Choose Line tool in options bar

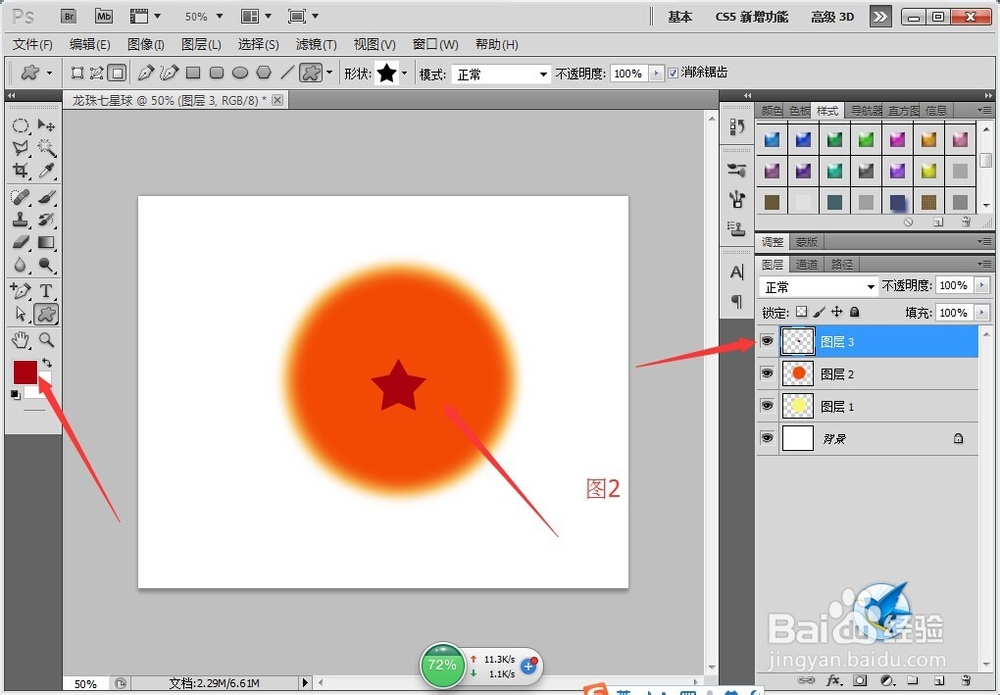[x=287, y=73]
